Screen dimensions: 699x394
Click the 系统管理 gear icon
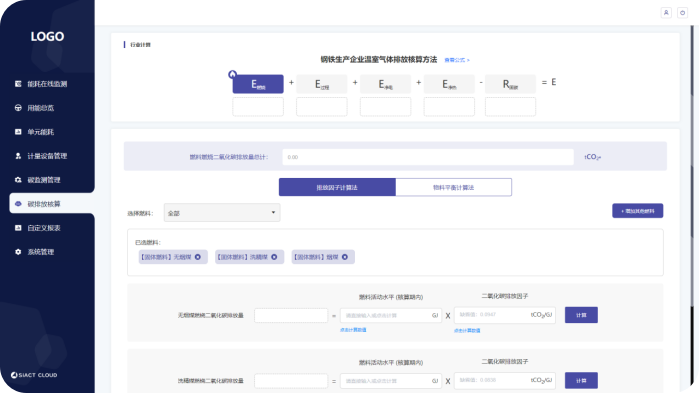coord(18,252)
